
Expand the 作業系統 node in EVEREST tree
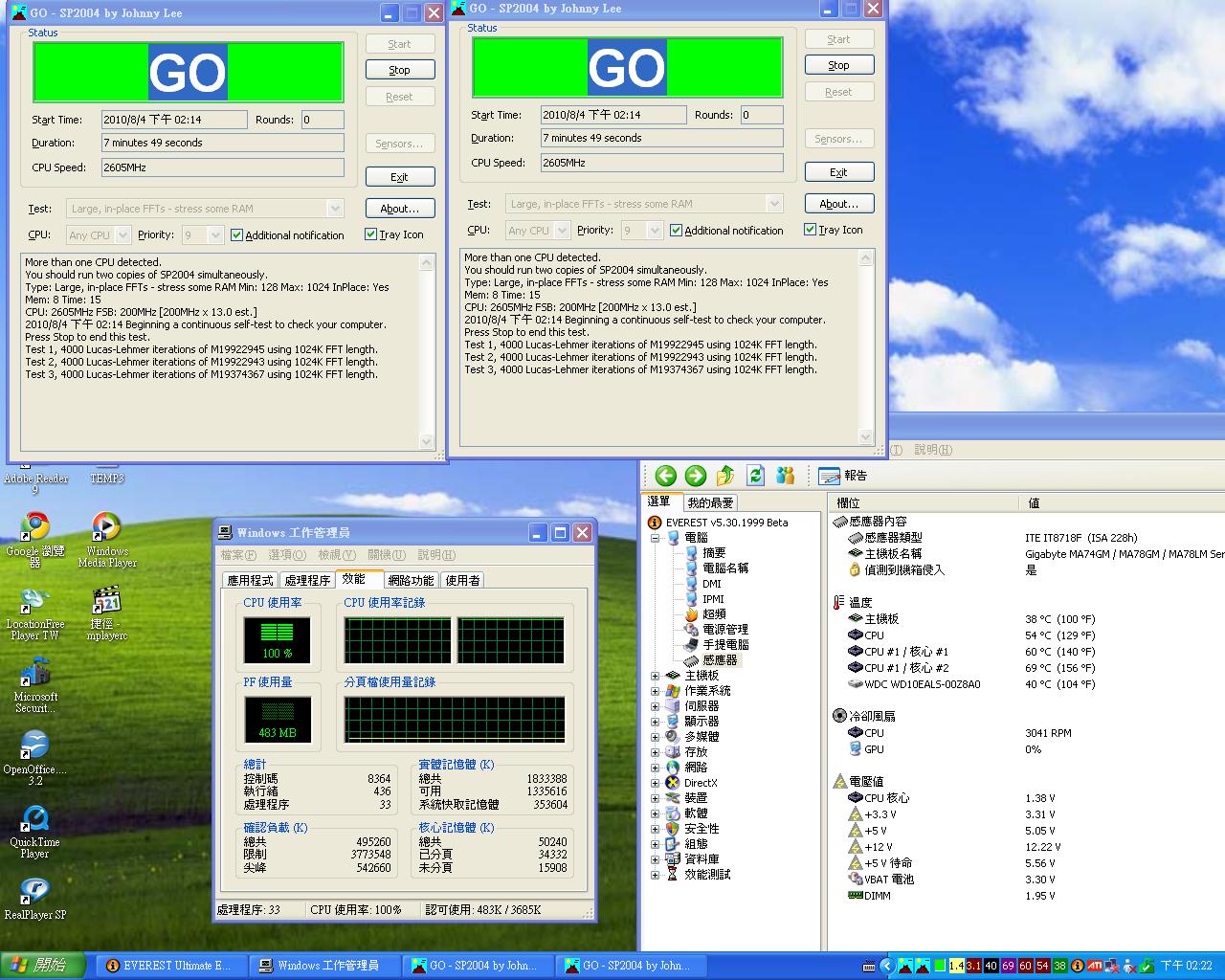(x=656, y=692)
